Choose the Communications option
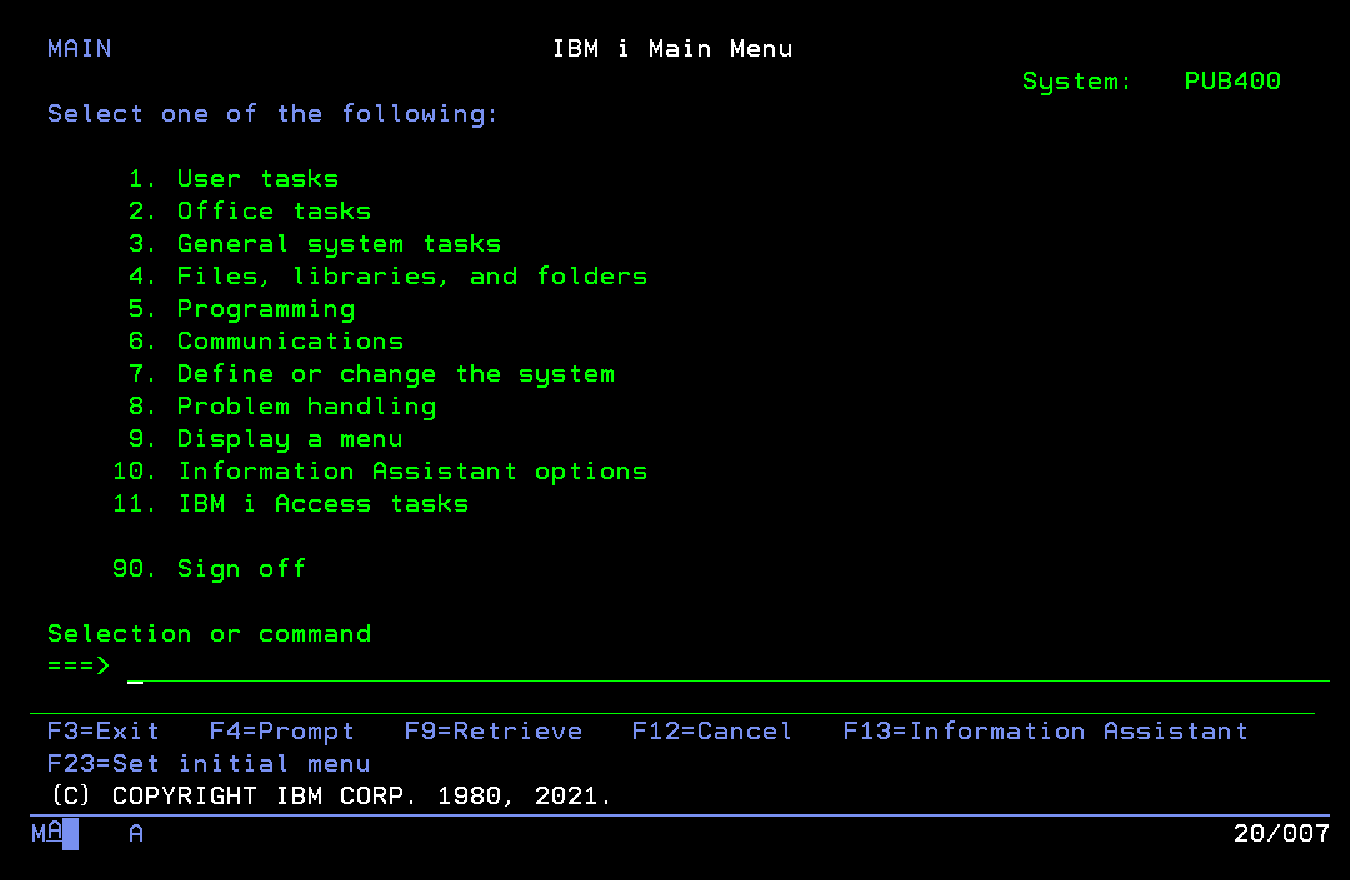 tap(290, 341)
